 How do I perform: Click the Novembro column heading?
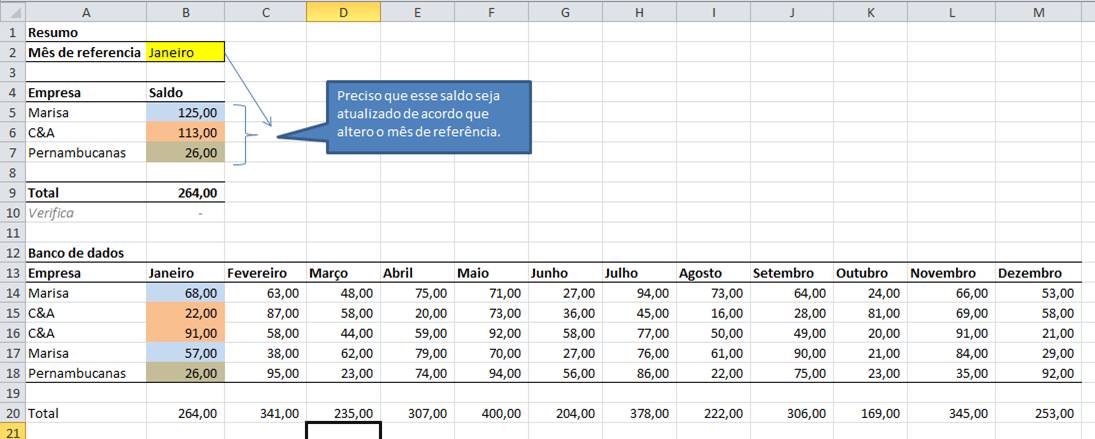click(x=951, y=273)
